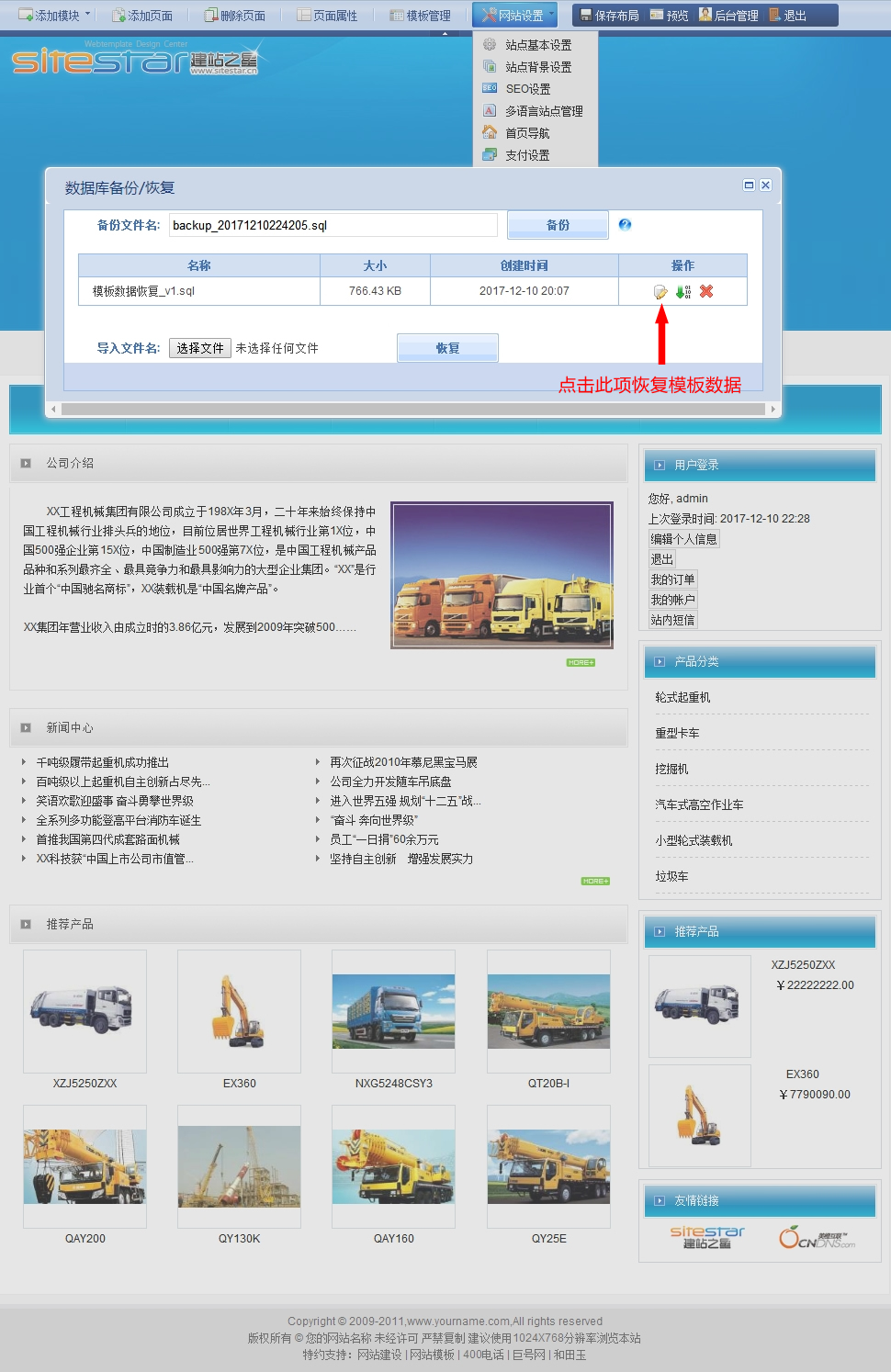Collapse the 用户登录 panel expander

pos(660,466)
